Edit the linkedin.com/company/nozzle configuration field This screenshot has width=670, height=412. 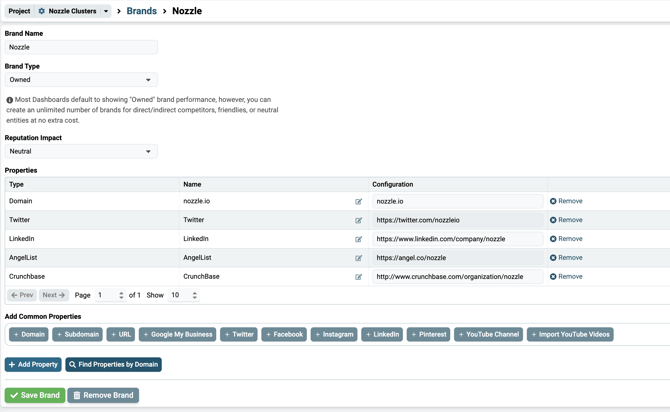pos(458,239)
